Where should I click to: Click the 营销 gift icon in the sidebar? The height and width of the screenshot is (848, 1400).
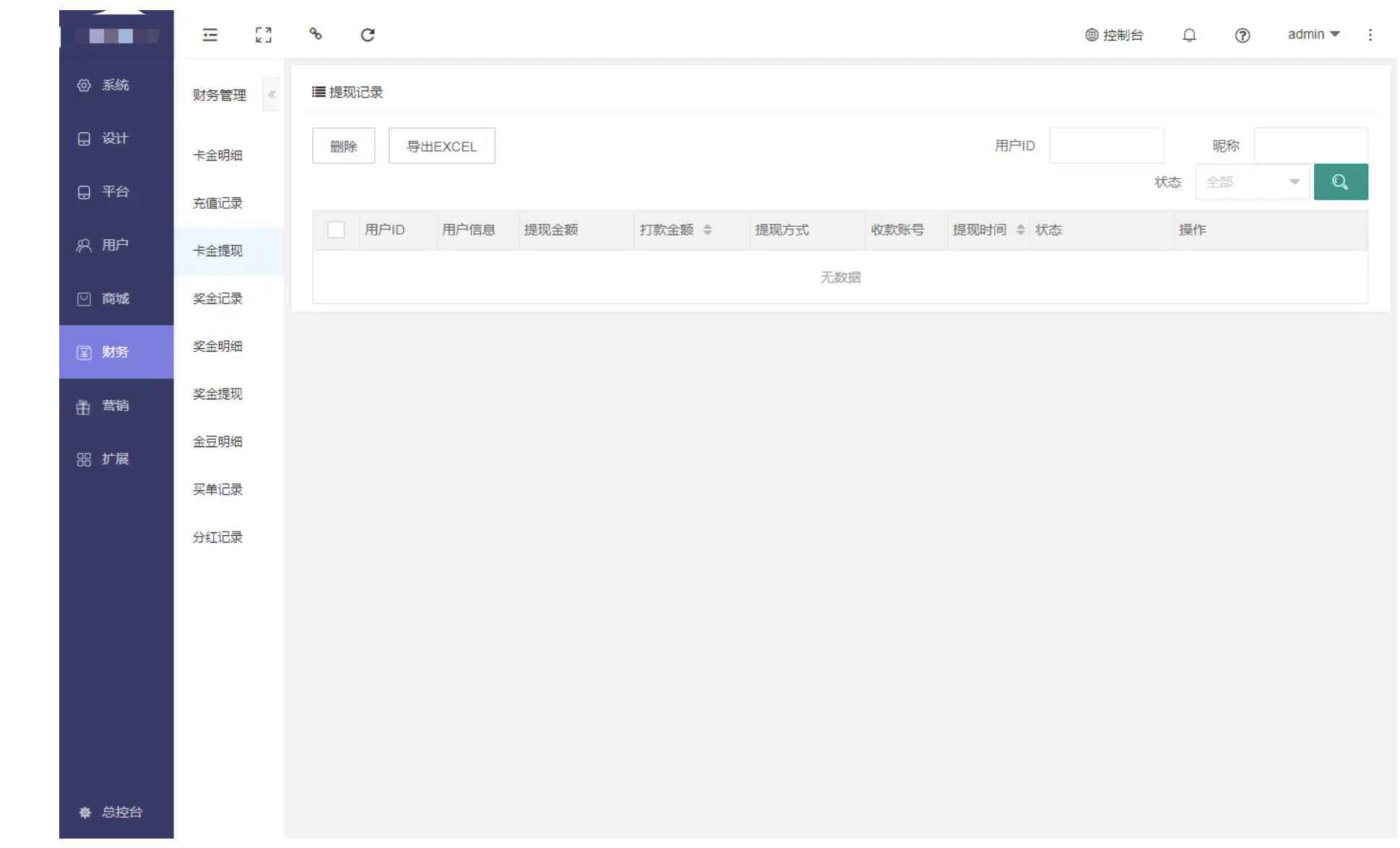(x=84, y=407)
